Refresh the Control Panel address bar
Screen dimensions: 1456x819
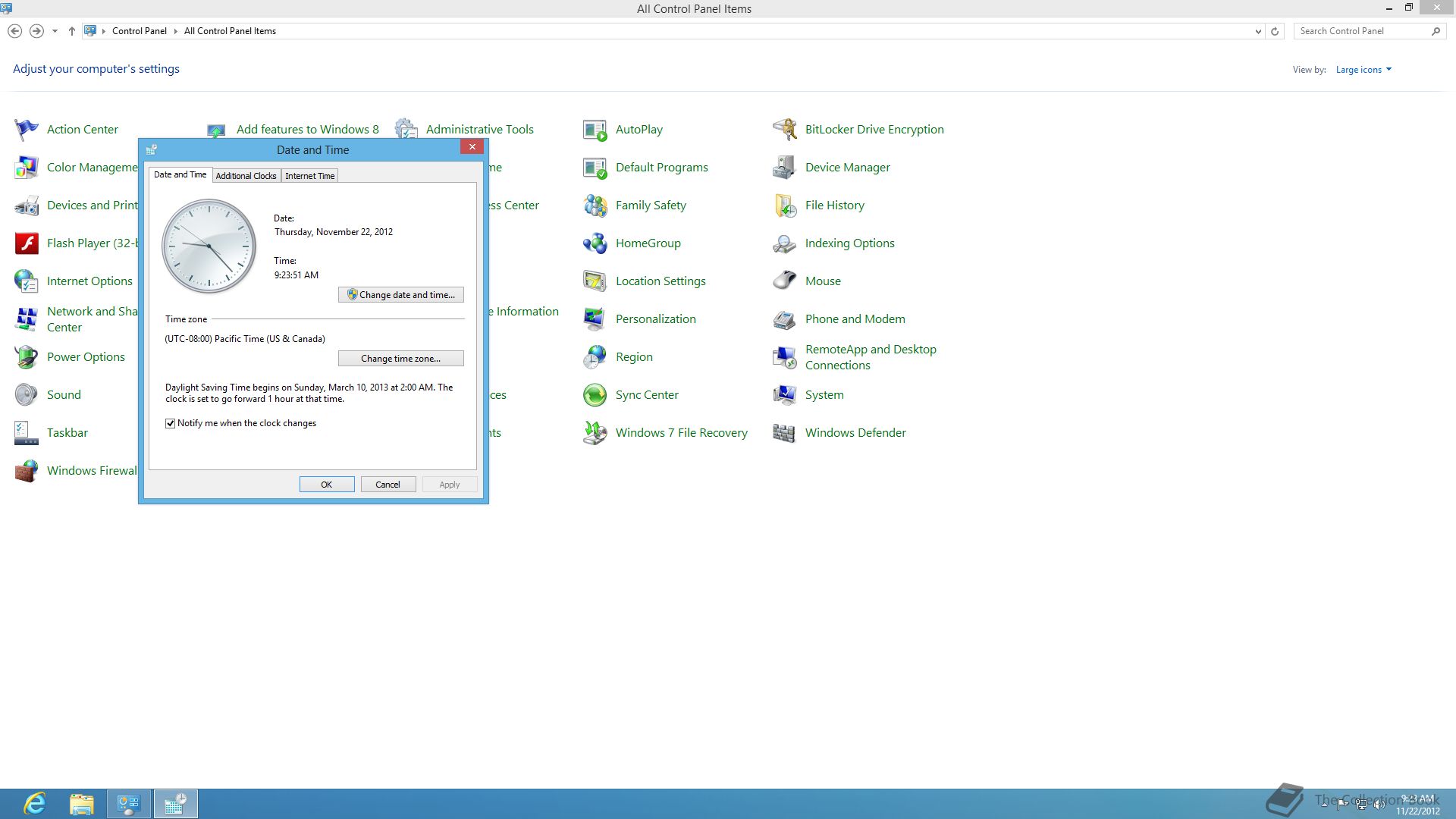tap(1275, 32)
